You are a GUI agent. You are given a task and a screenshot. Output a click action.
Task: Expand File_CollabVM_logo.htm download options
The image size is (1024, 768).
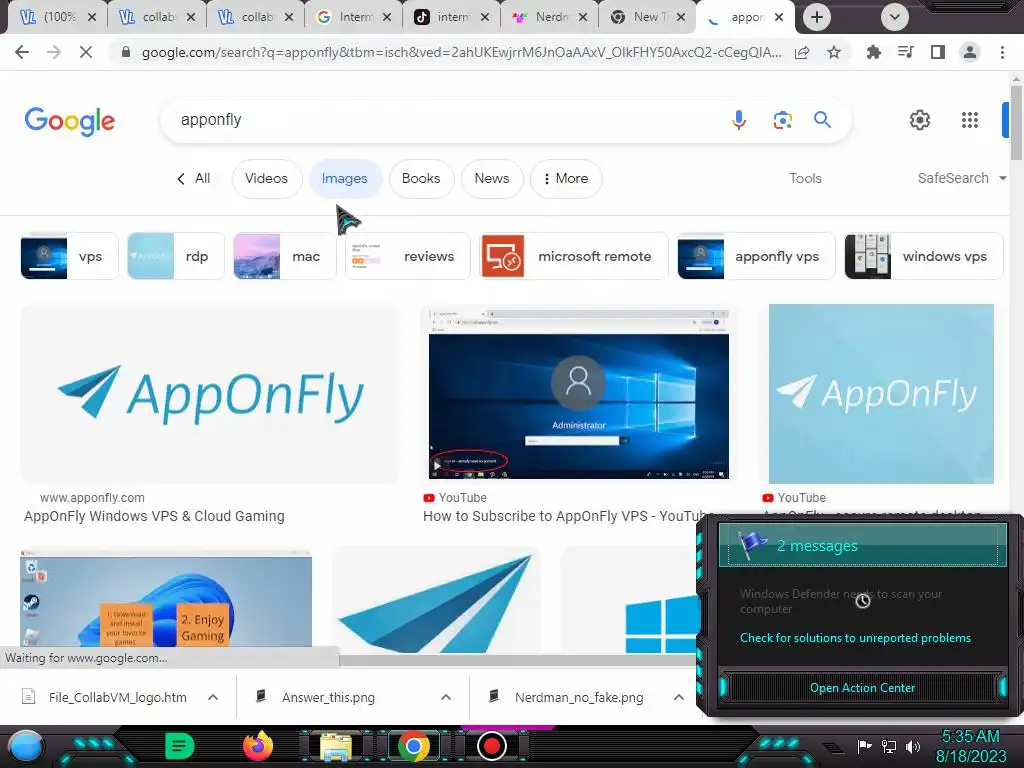(213, 697)
